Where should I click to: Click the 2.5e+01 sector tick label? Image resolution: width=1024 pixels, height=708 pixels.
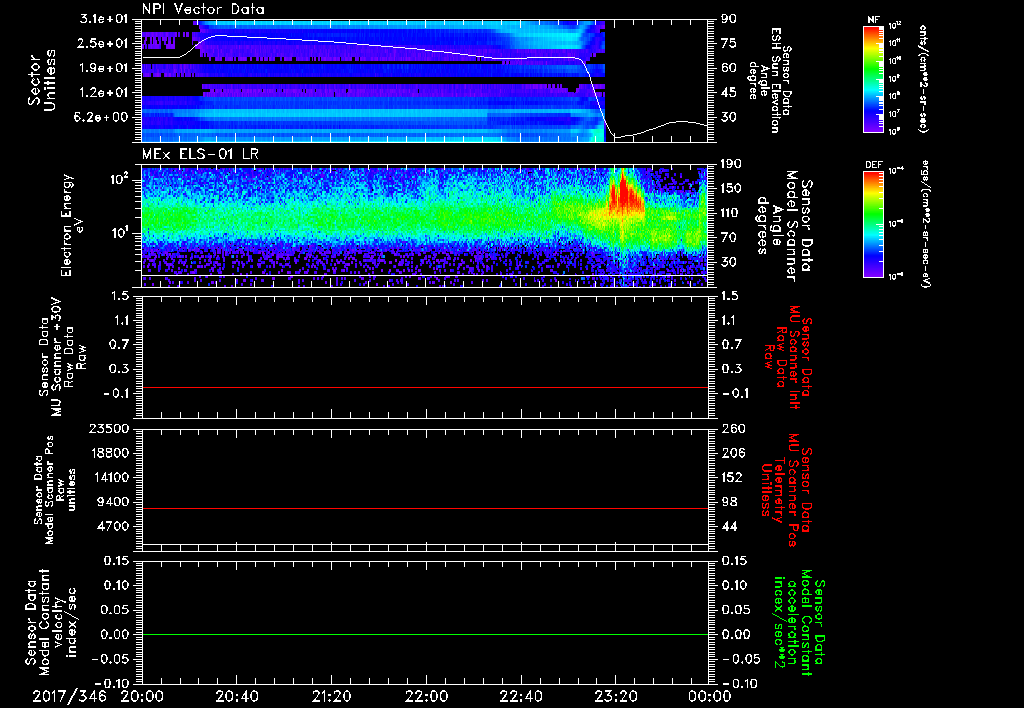pyautogui.click(x=103, y=43)
